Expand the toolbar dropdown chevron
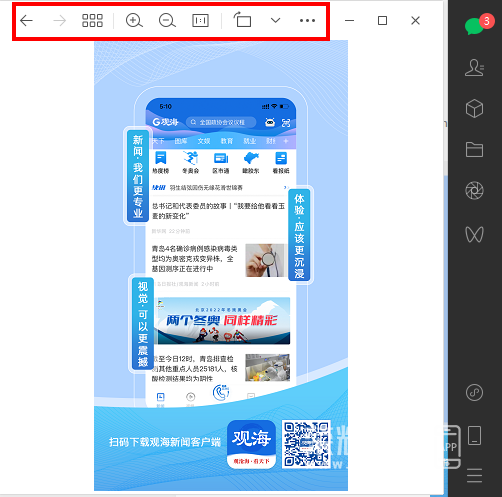Viewport: 502px width, 497px height. coord(275,20)
